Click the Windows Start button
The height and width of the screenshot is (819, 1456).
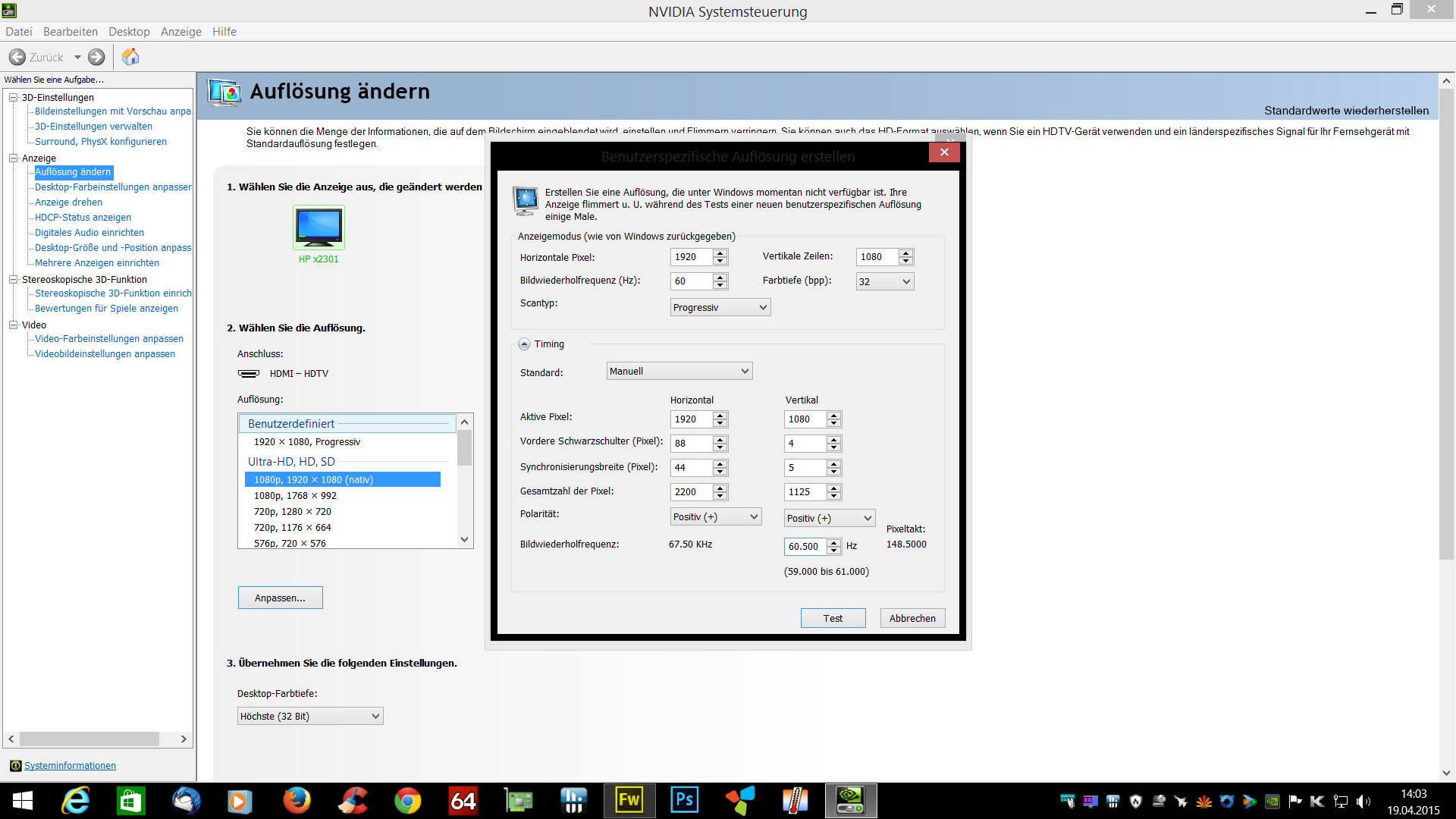click(23, 800)
